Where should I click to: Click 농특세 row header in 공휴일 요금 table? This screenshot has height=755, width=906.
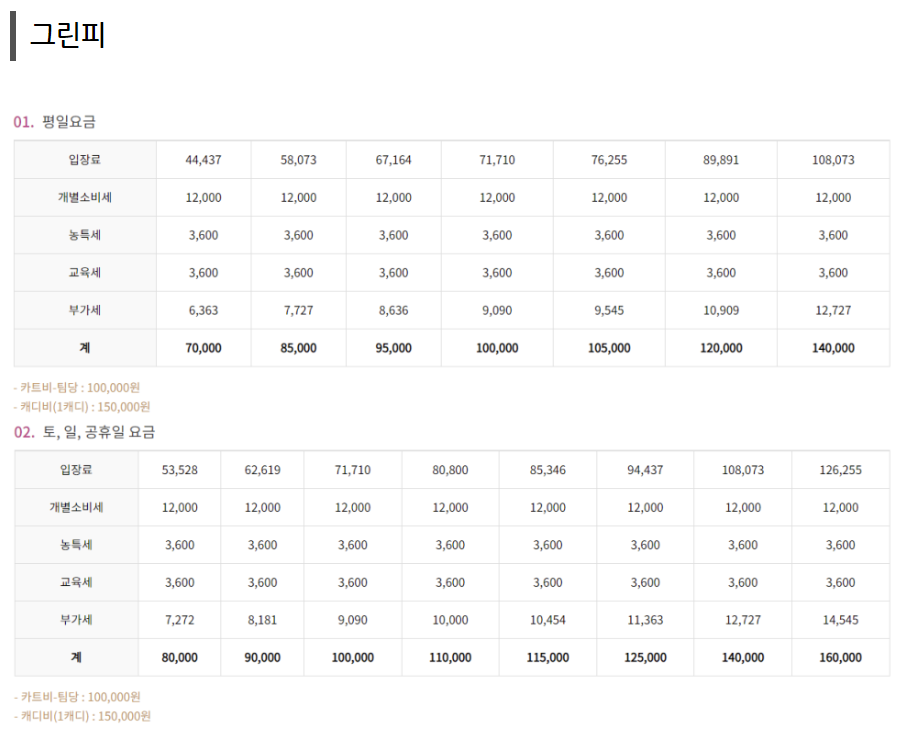[x=76, y=545]
